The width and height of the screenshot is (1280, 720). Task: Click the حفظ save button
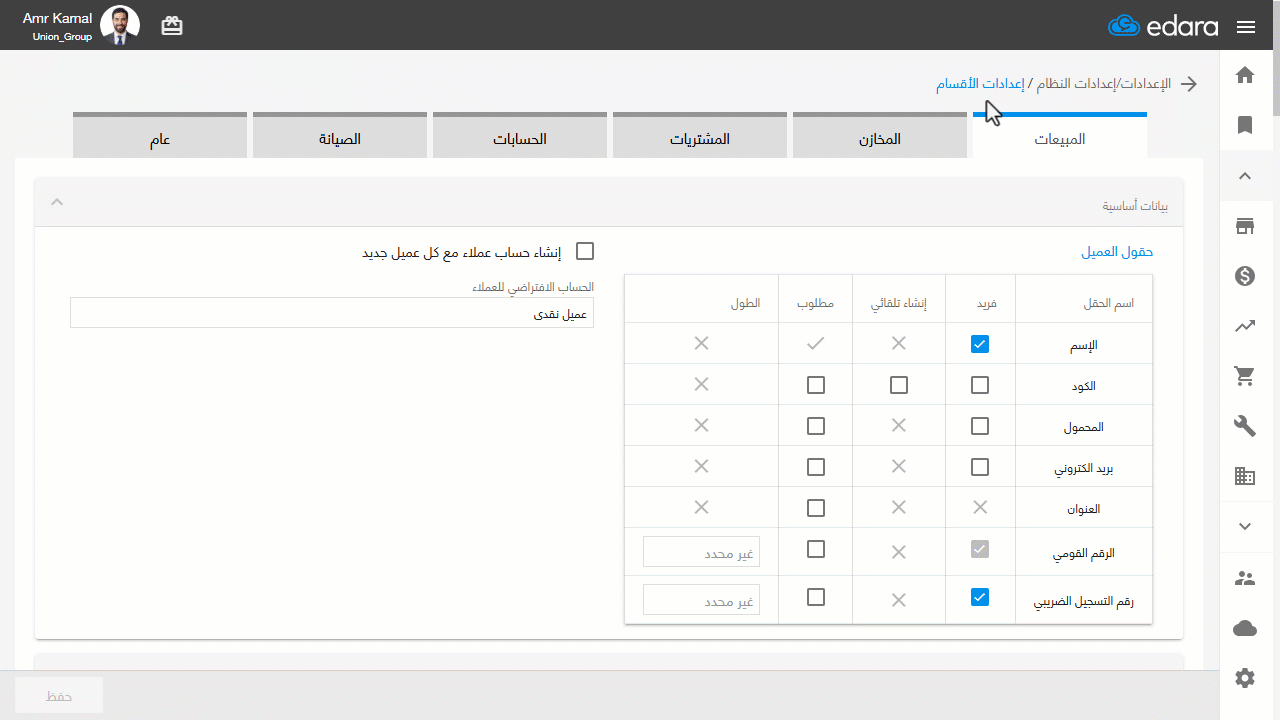(59, 695)
